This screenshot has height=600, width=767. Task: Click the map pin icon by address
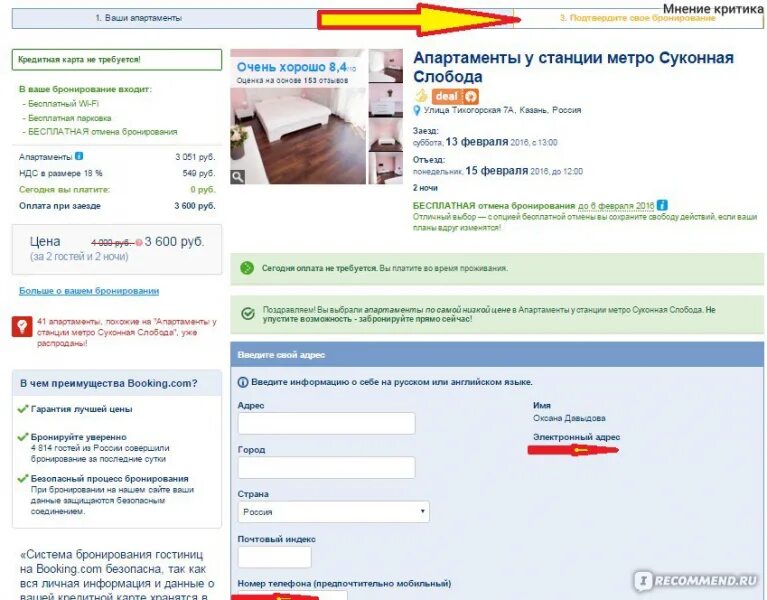point(417,111)
